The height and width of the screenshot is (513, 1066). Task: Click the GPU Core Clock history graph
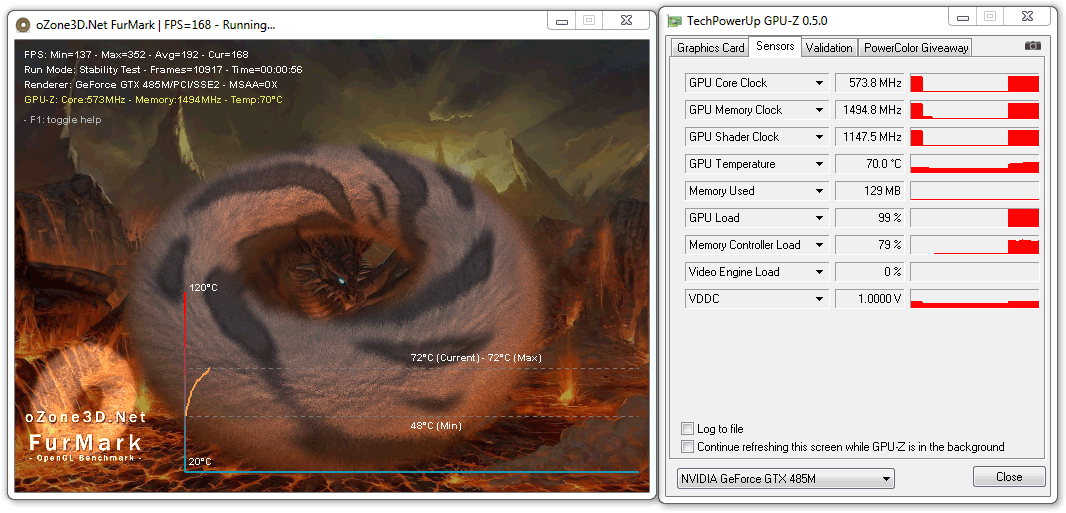(x=975, y=83)
